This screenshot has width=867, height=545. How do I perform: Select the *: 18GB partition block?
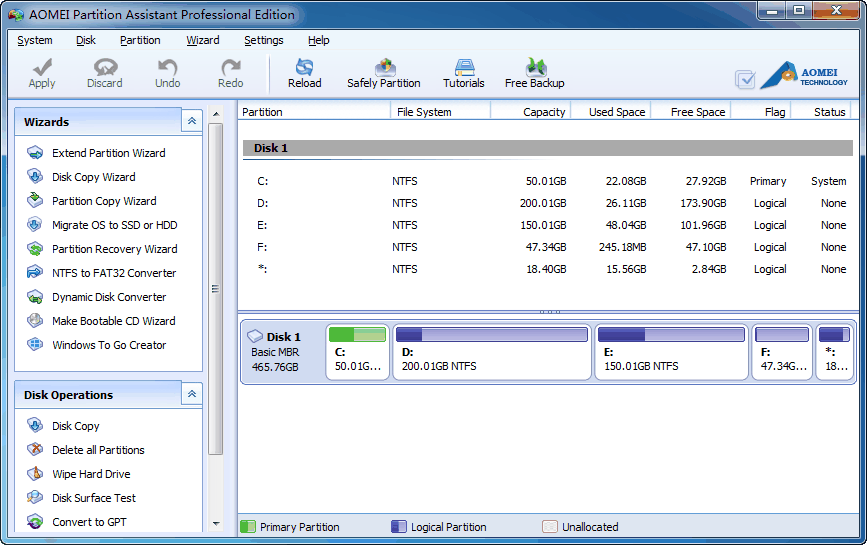pos(834,352)
